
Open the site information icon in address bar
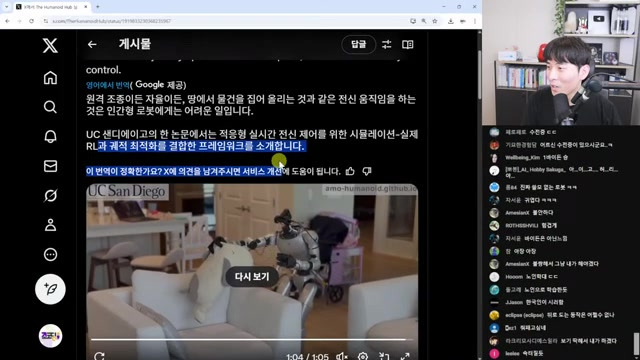click(x=46, y=21)
